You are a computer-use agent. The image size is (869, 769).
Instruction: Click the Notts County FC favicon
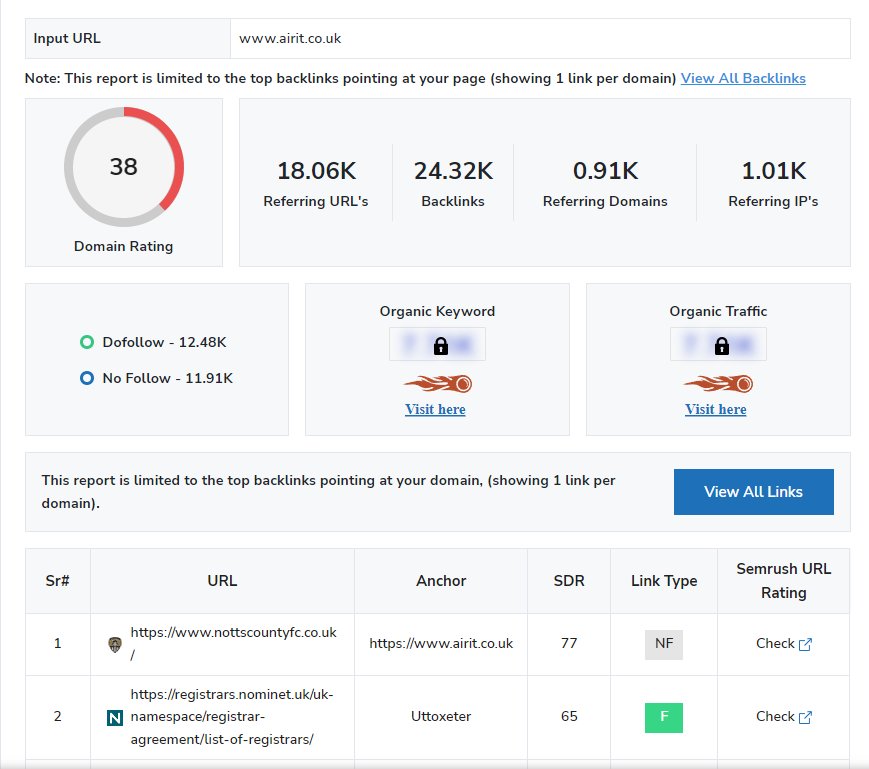point(114,645)
